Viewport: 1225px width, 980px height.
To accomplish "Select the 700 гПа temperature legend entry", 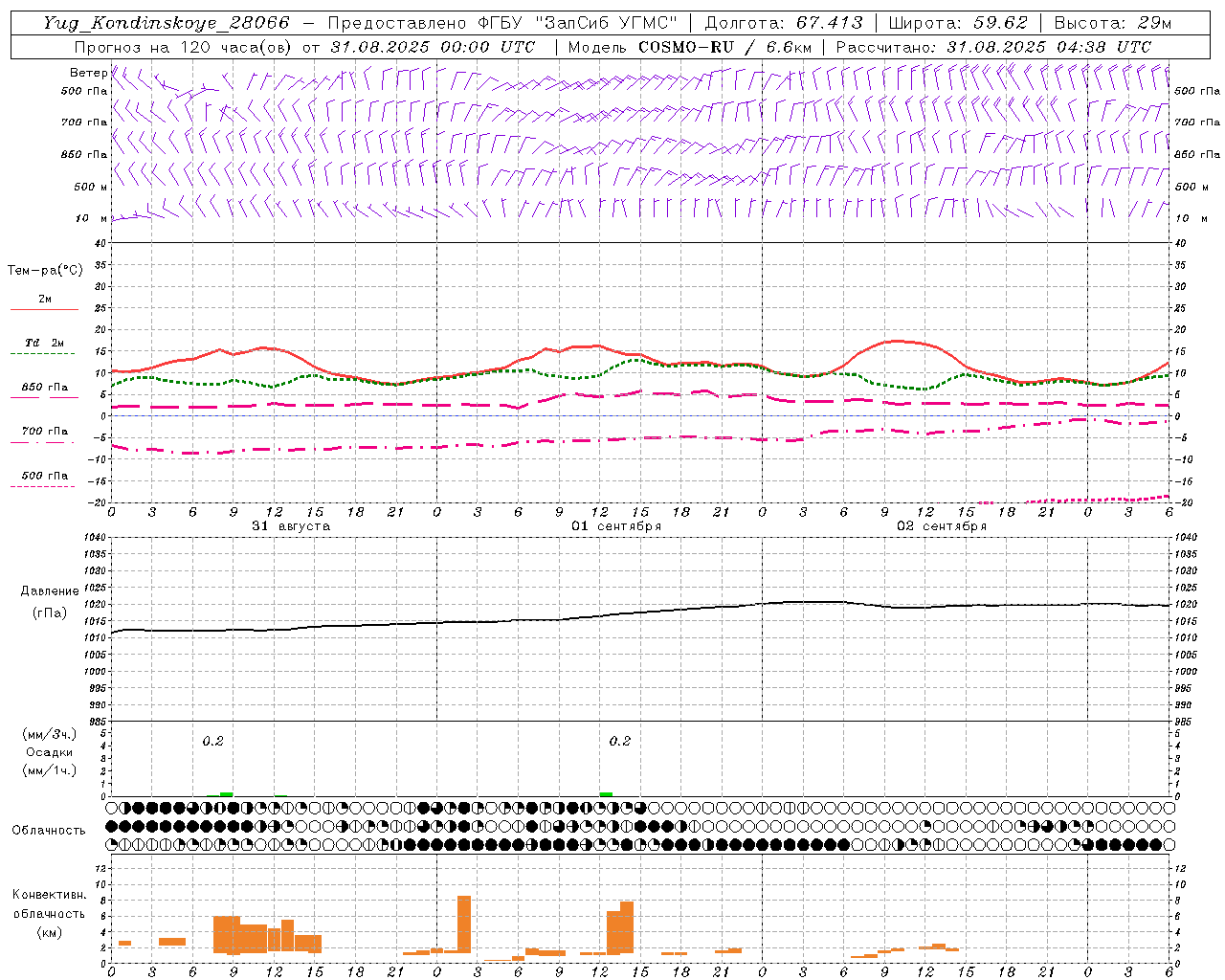I will [x=44, y=433].
